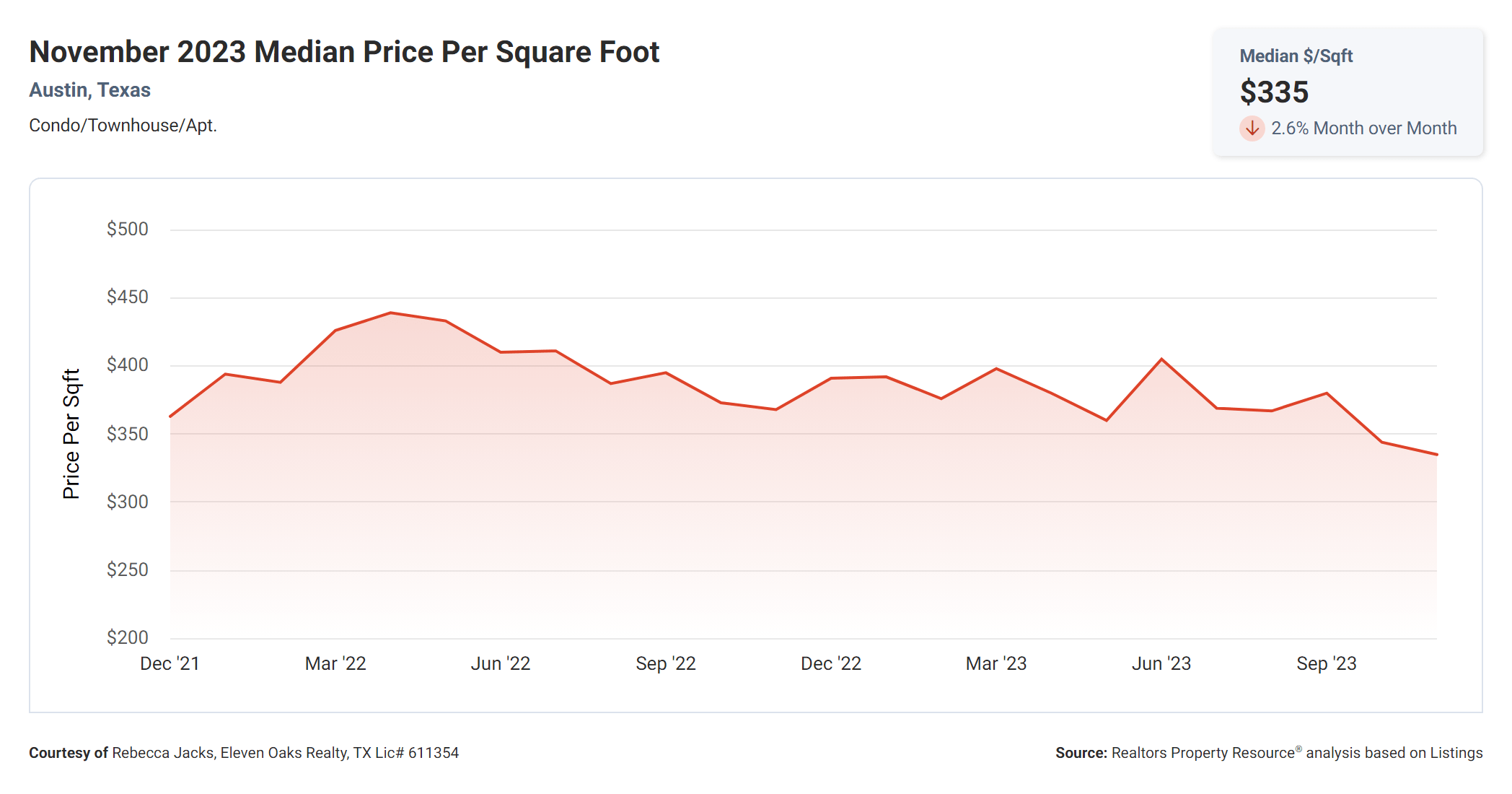Expand the Sep '23 axis label options
This screenshot has width=1512, height=794.
(x=1326, y=663)
